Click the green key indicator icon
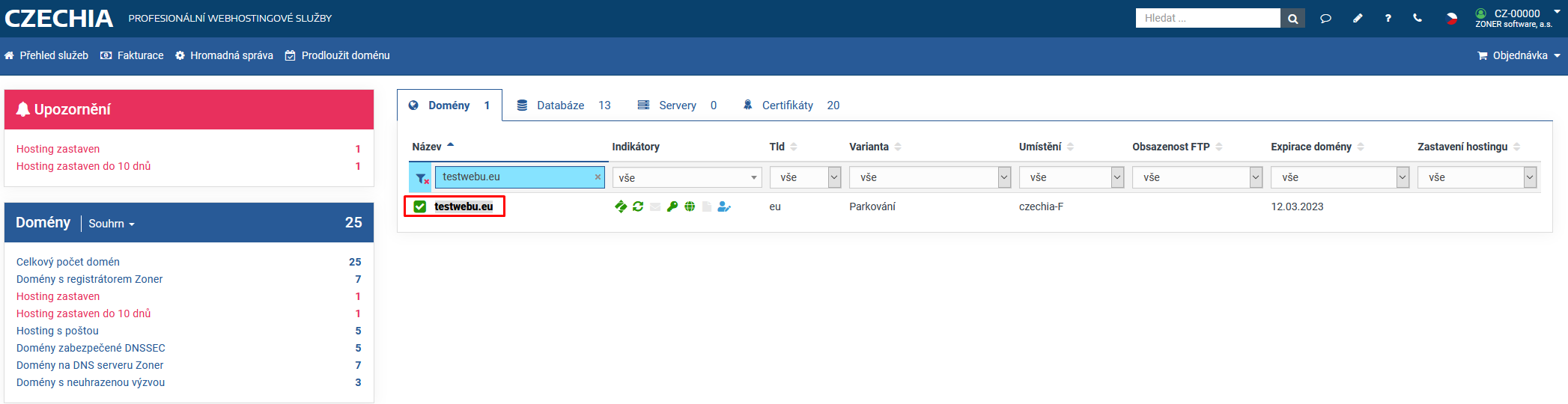Screen dimensions: 1568x404 click(x=672, y=206)
